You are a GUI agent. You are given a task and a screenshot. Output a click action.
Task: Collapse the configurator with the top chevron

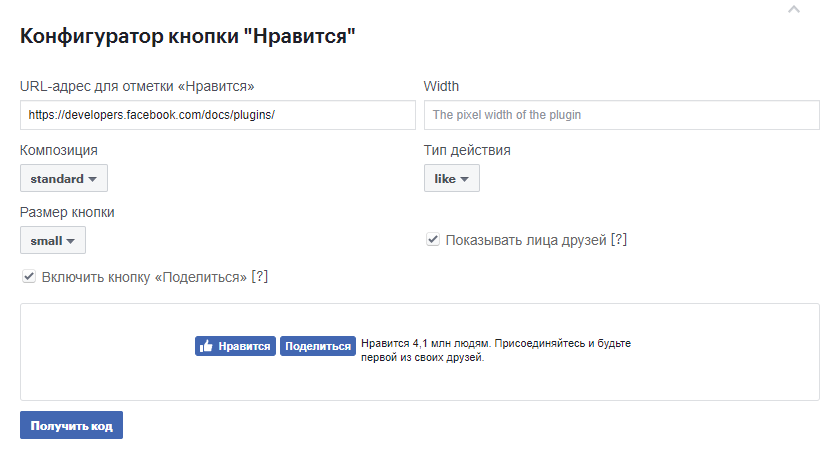point(794,9)
